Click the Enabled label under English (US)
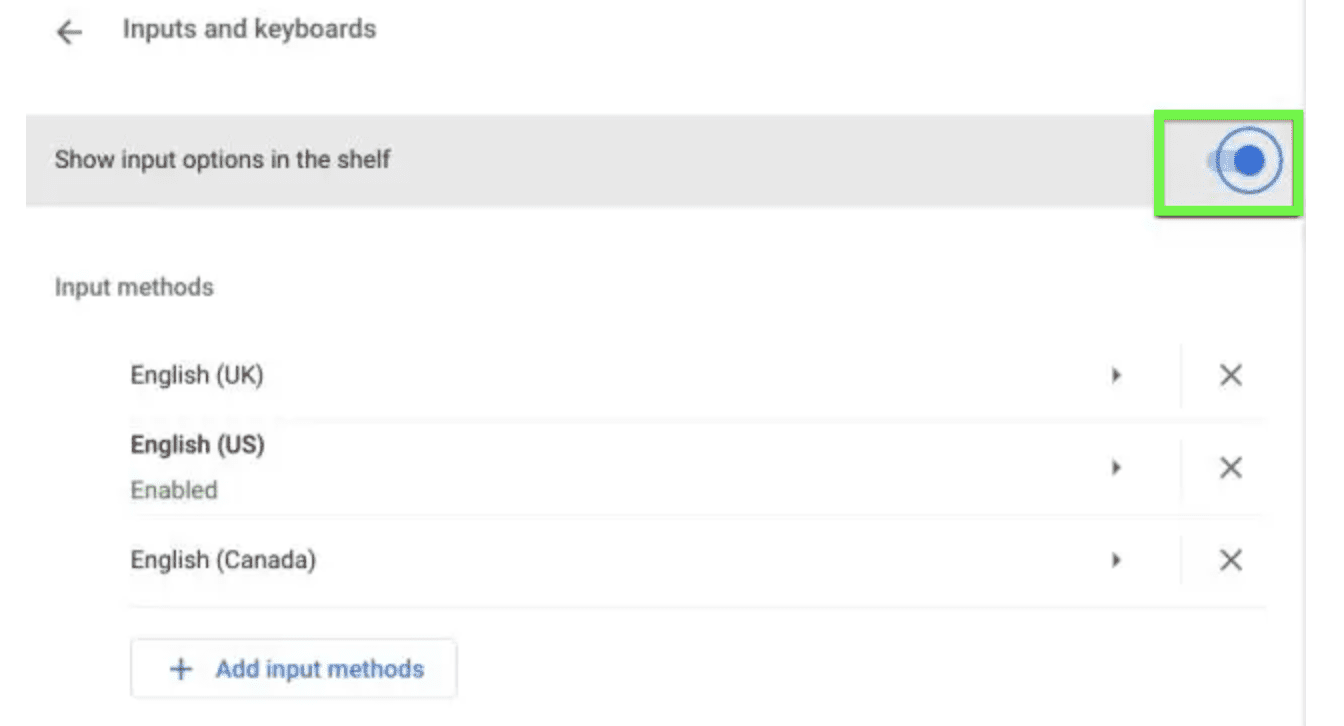 coord(174,490)
